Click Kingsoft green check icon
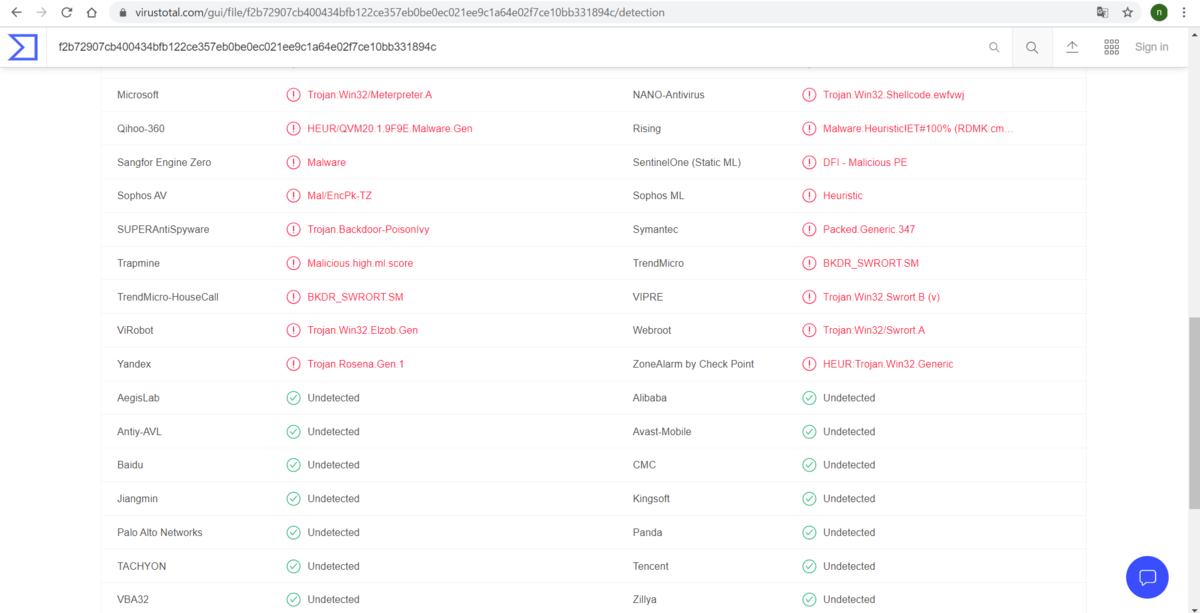 809,499
